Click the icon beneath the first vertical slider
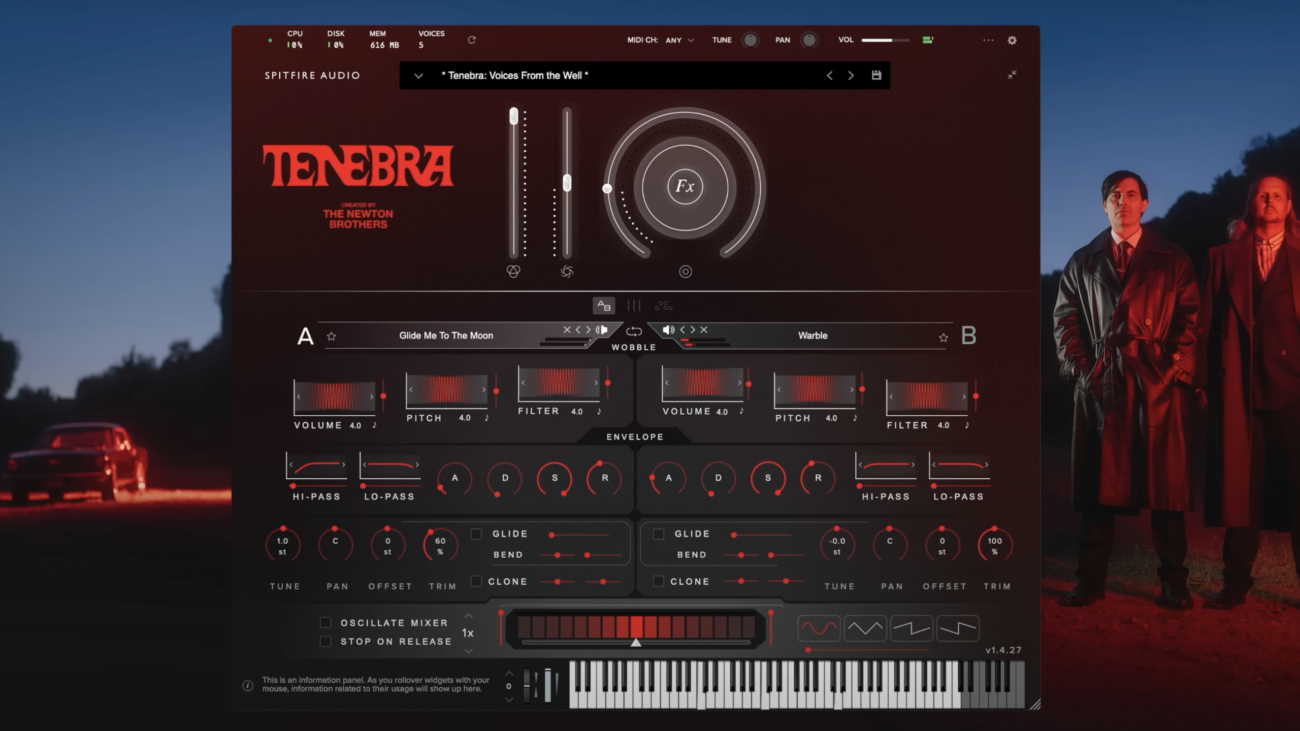The height and width of the screenshot is (731, 1300). [x=514, y=271]
